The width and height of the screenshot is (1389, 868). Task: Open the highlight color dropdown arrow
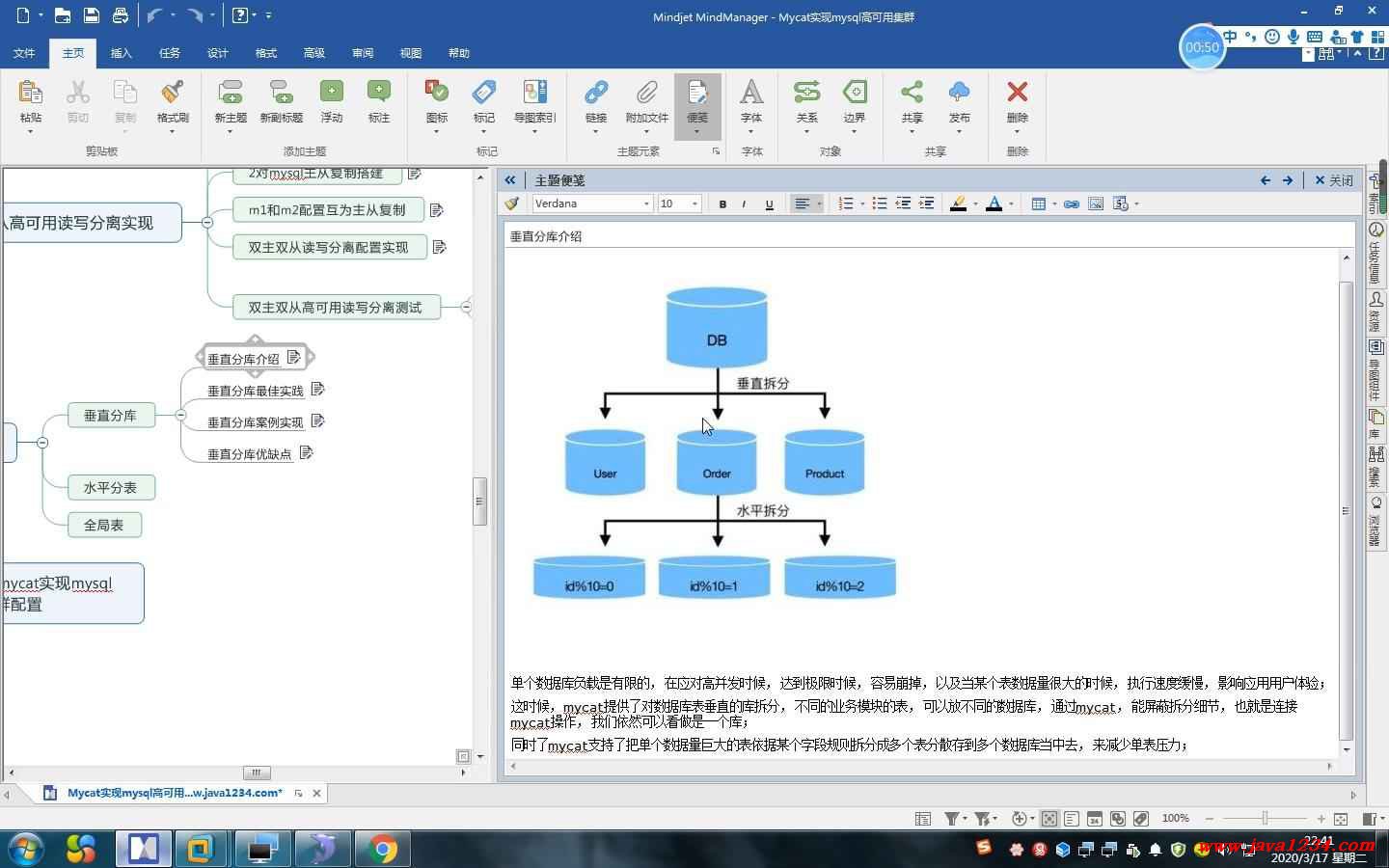pyautogui.click(x=975, y=203)
